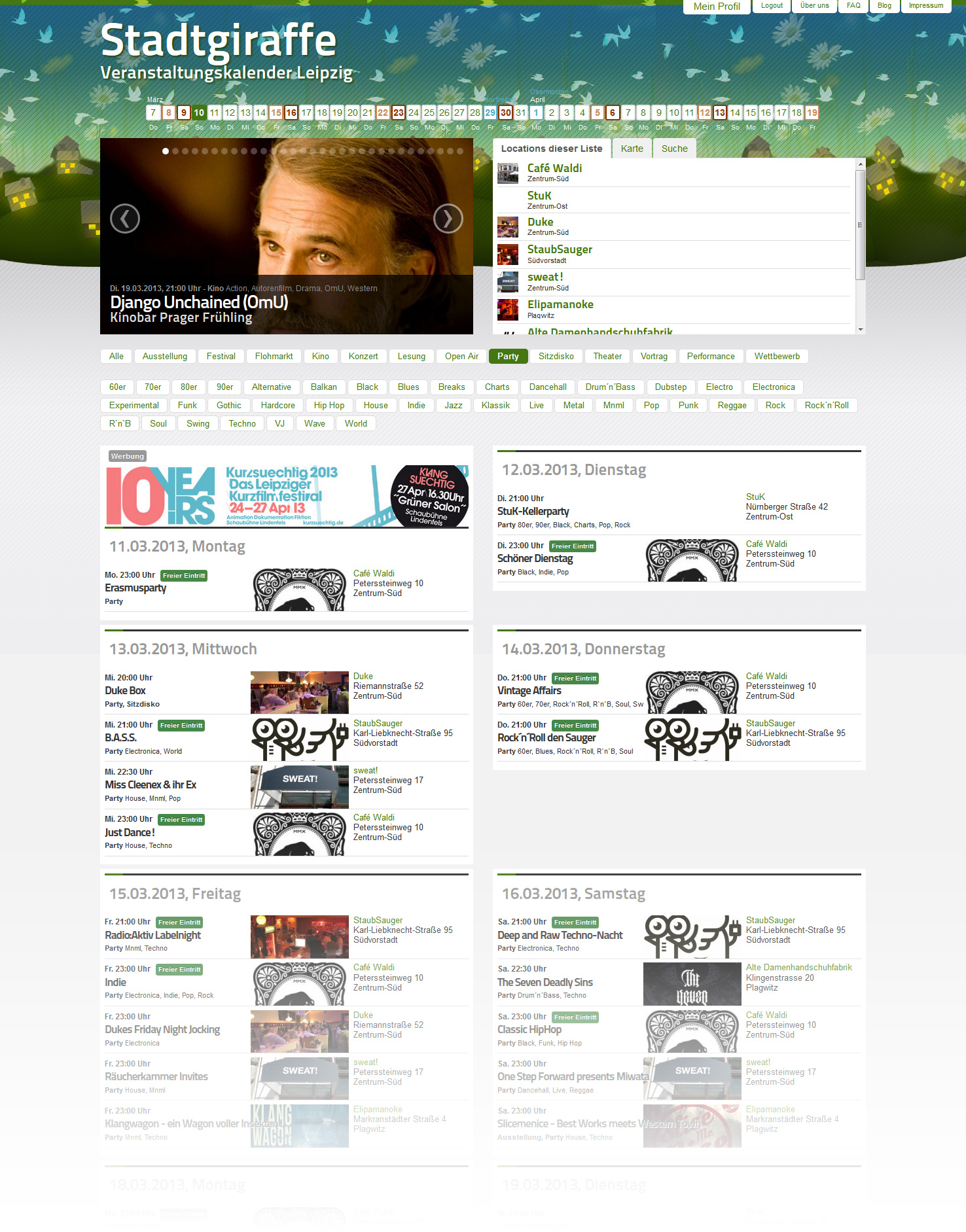Open the Suche tab

click(674, 149)
